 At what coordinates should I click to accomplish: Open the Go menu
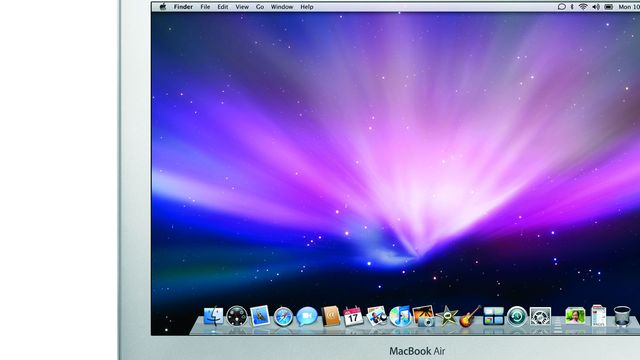coord(260,7)
